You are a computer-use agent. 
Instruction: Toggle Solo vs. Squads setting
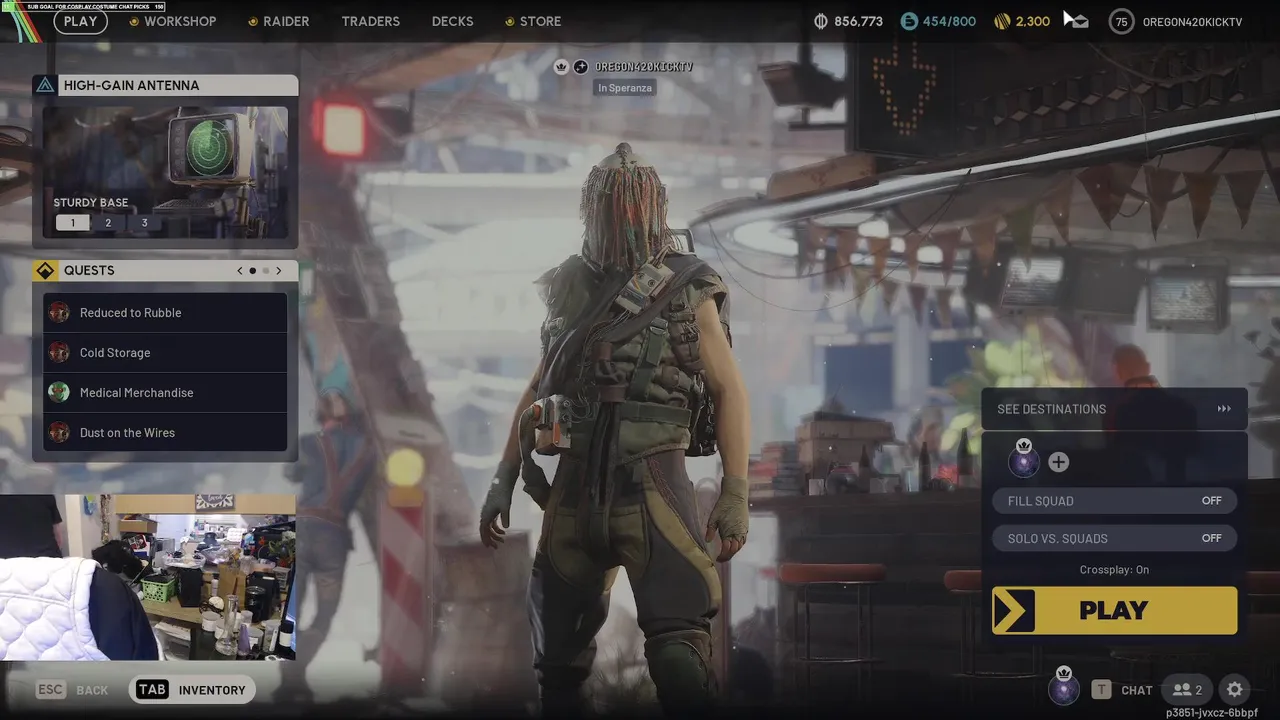[1114, 538]
